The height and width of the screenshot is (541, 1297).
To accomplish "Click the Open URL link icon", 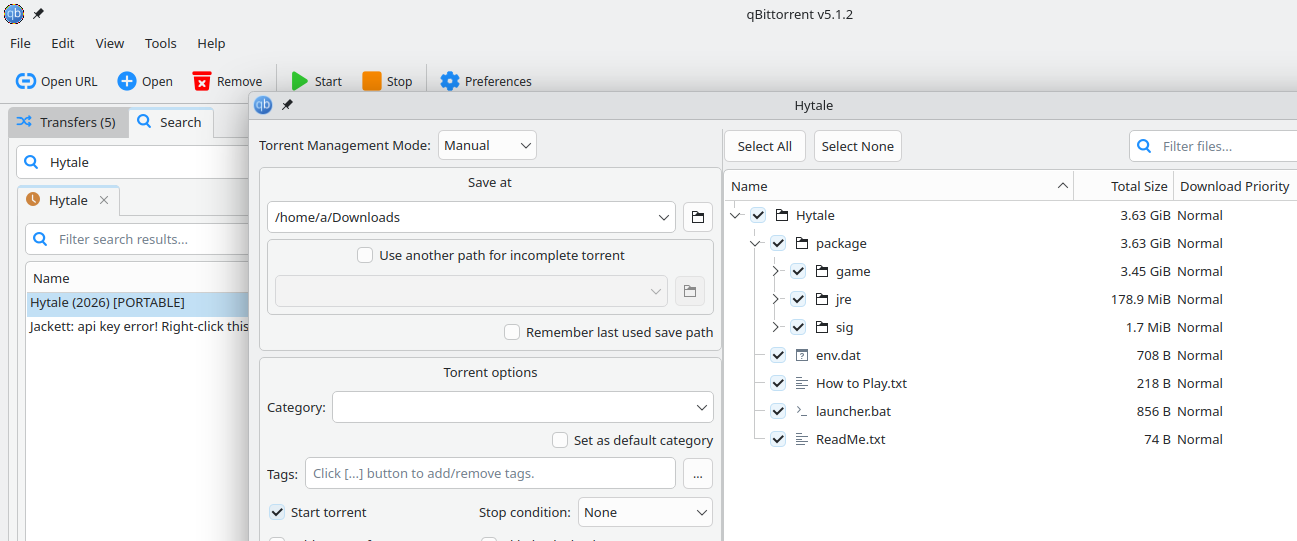I will tap(26, 81).
